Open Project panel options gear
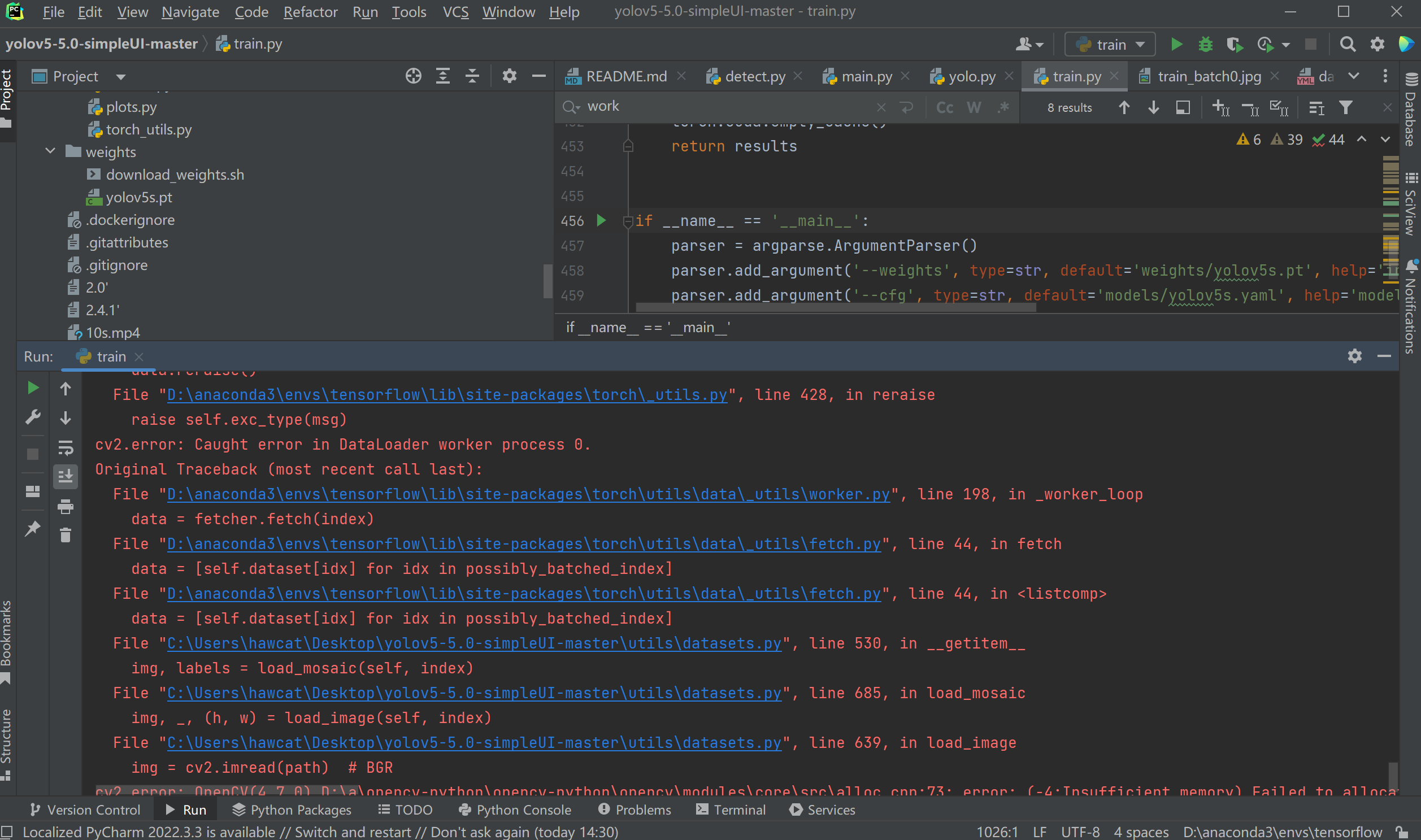Viewport: 1421px width, 840px height. point(509,76)
